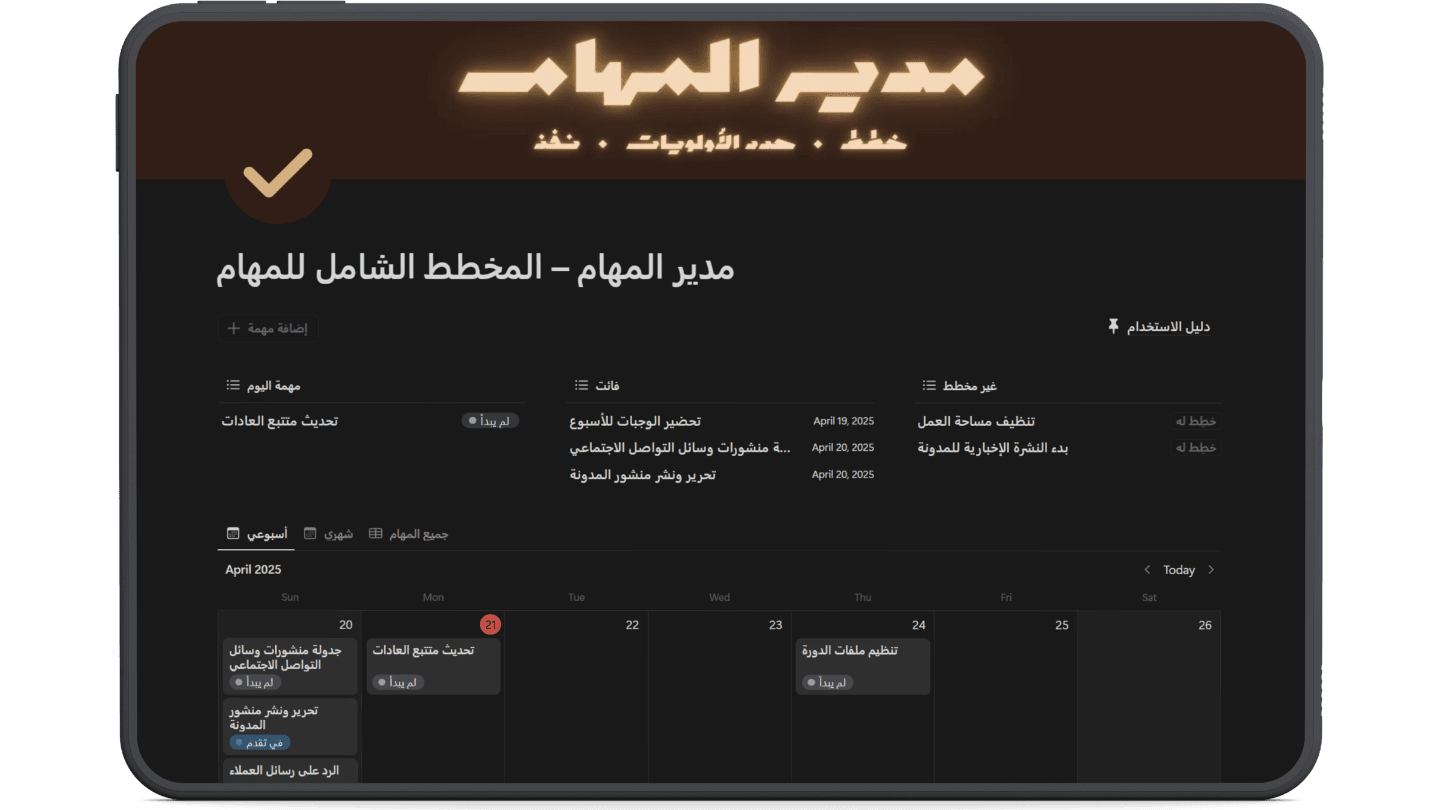
Task: Click the Today button
Action: 1178,569
